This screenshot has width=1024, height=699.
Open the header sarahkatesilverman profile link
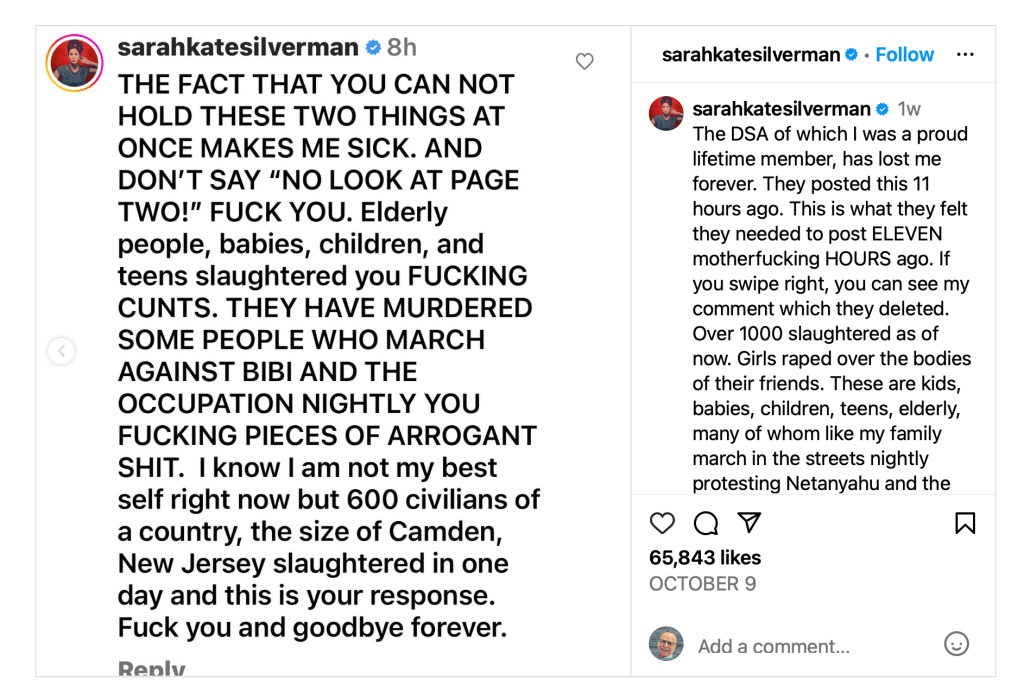pos(750,55)
